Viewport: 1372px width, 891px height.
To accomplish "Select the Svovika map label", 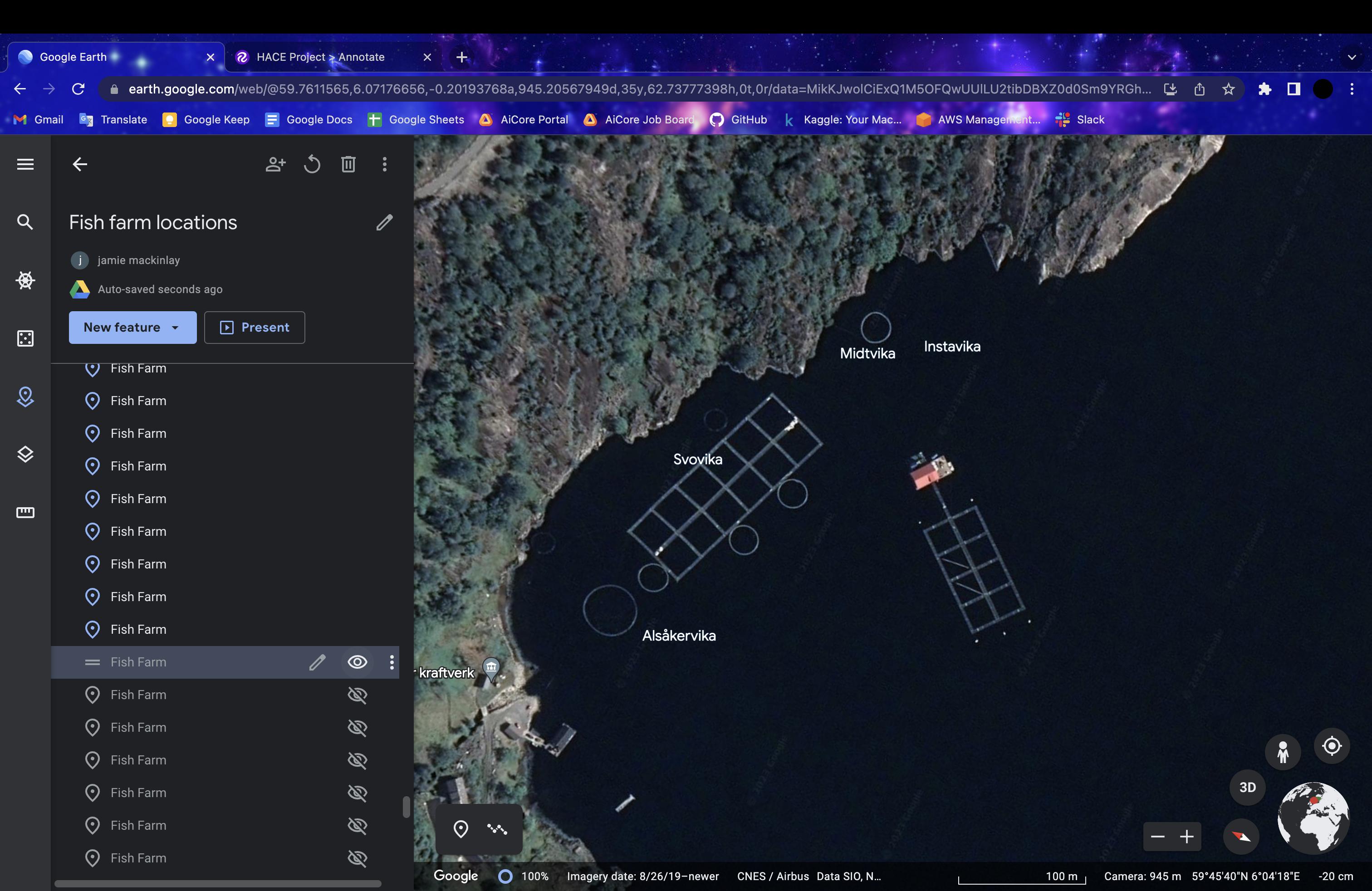I will (x=697, y=459).
